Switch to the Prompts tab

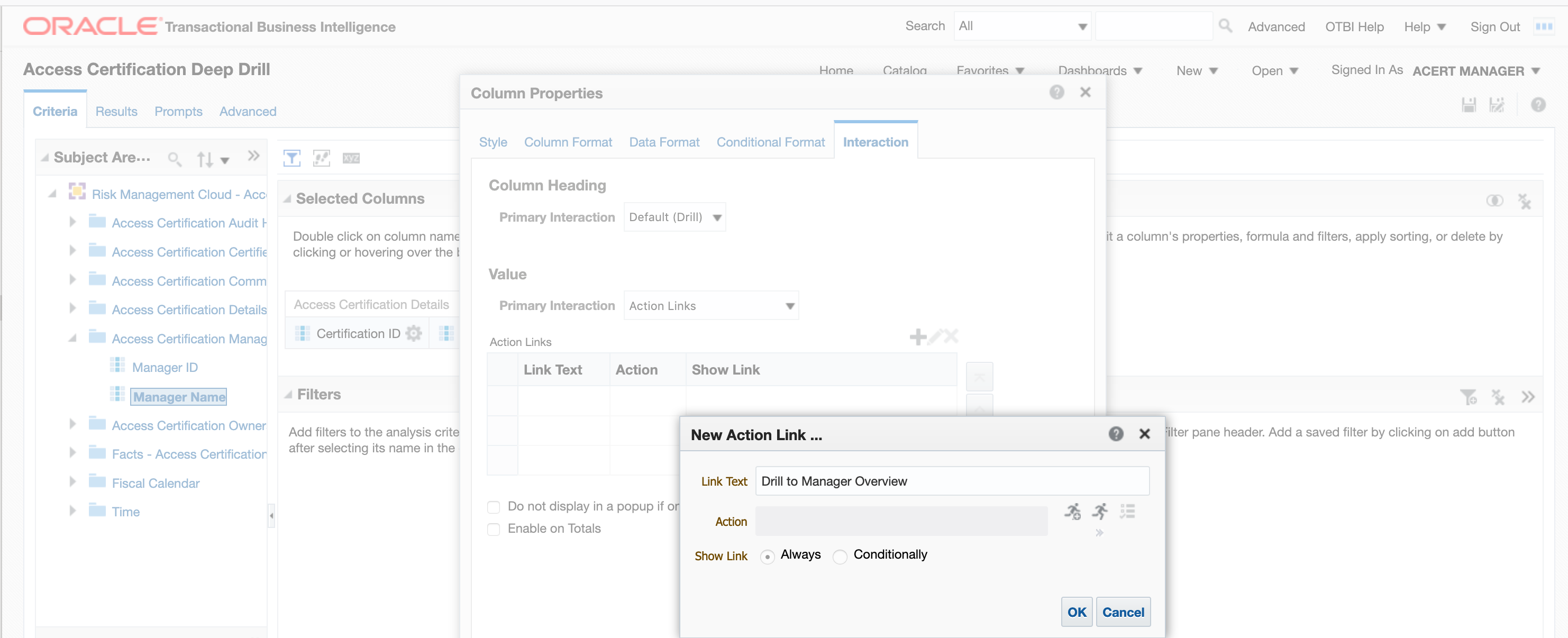(178, 112)
